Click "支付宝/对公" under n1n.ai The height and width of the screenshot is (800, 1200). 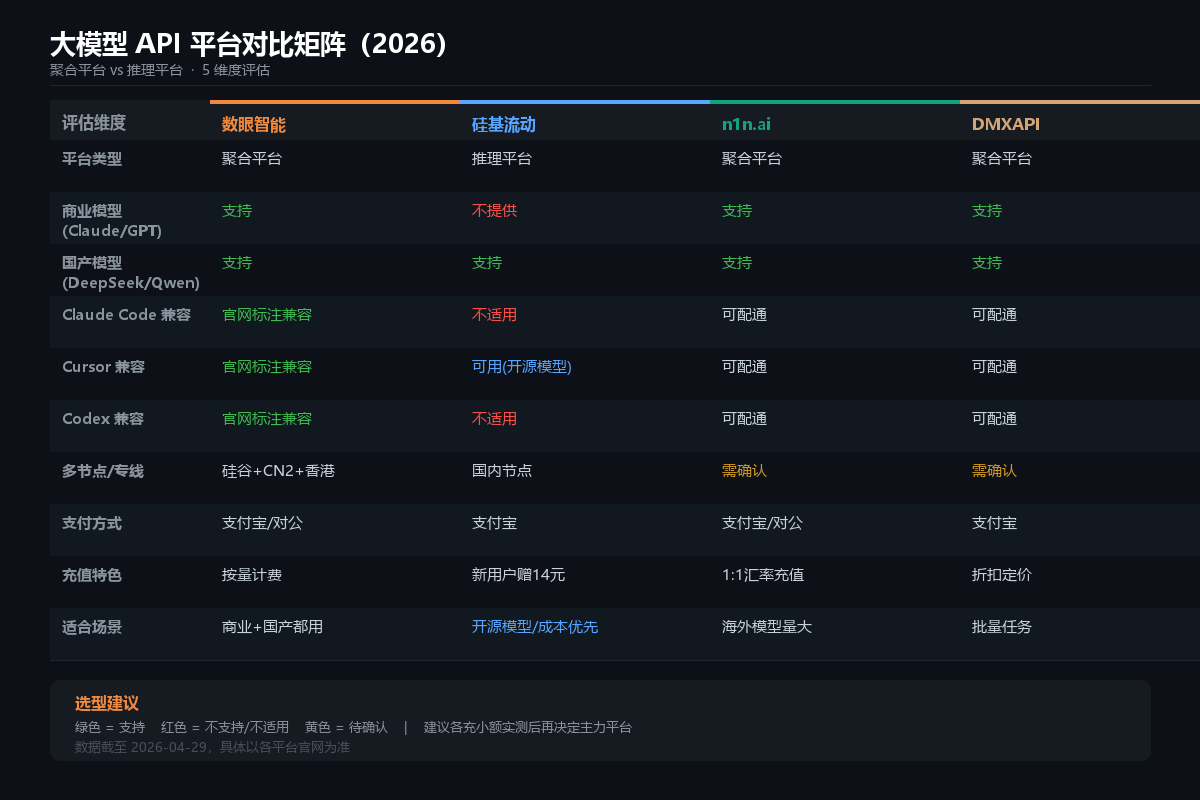pos(762,522)
